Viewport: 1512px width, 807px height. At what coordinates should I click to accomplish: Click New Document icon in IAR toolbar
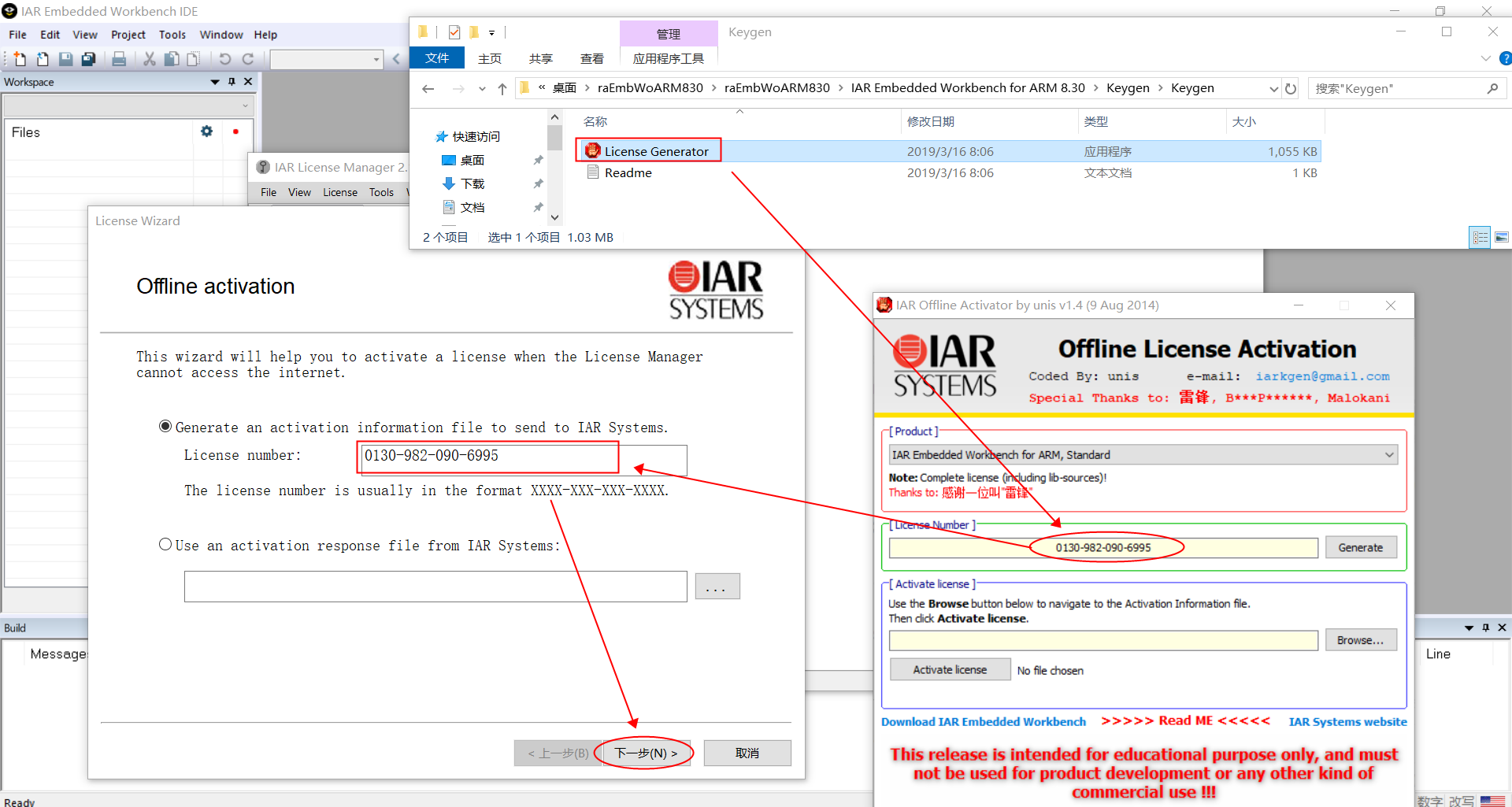pyautogui.click(x=20, y=59)
